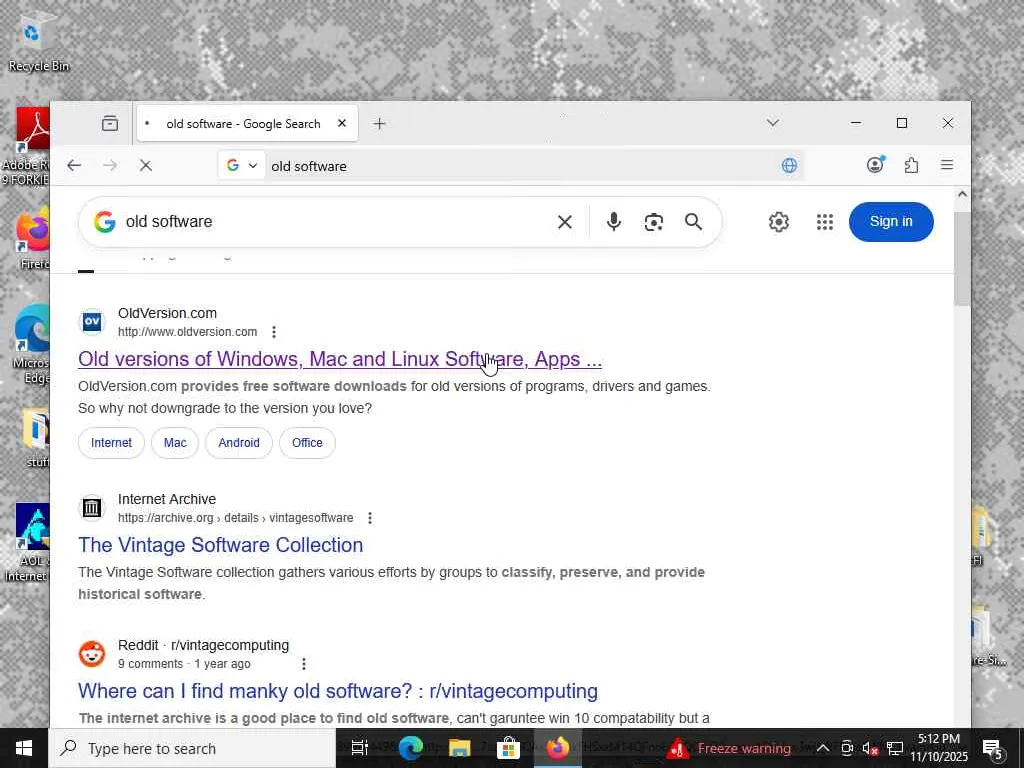
Task: Open 'The Vintage Software Collection' result
Action: [x=220, y=545]
